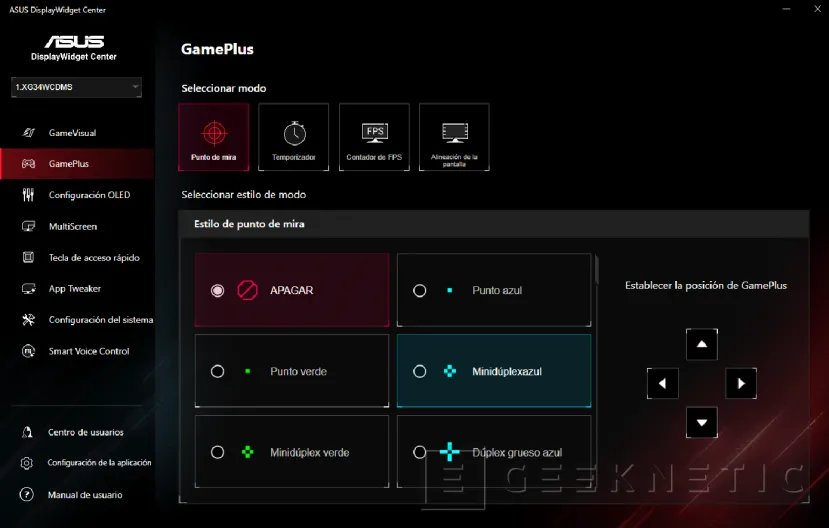Select the Punto azul radio button
829x528 pixels.
[x=420, y=291]
